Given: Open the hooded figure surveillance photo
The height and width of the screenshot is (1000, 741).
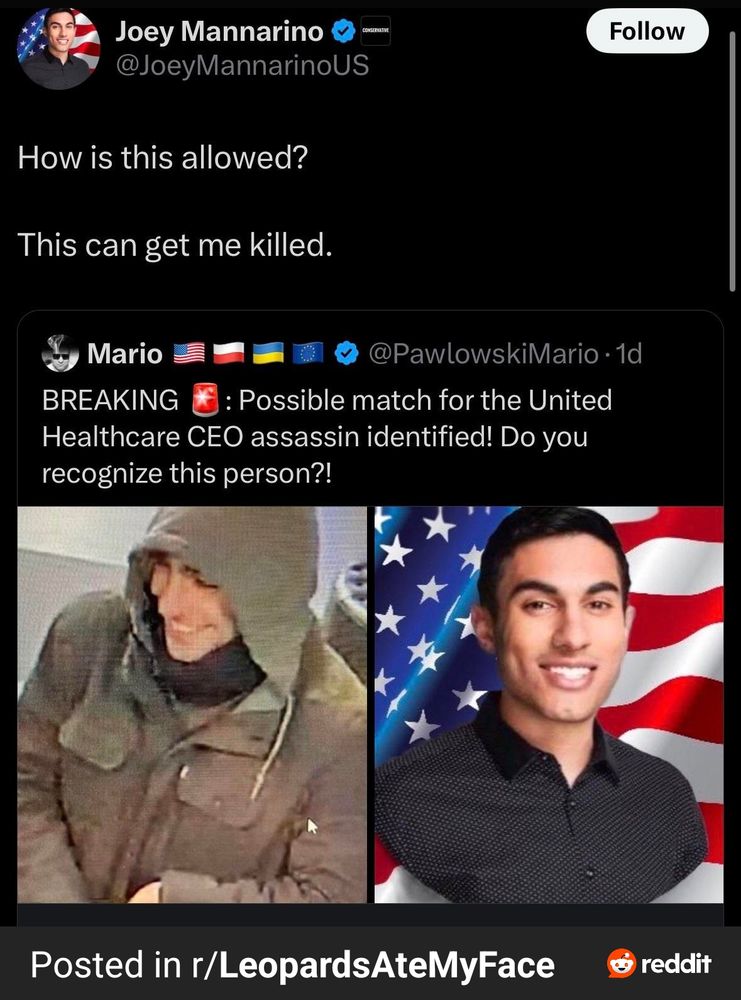Looking at the screenshot, I should (192, 705).
